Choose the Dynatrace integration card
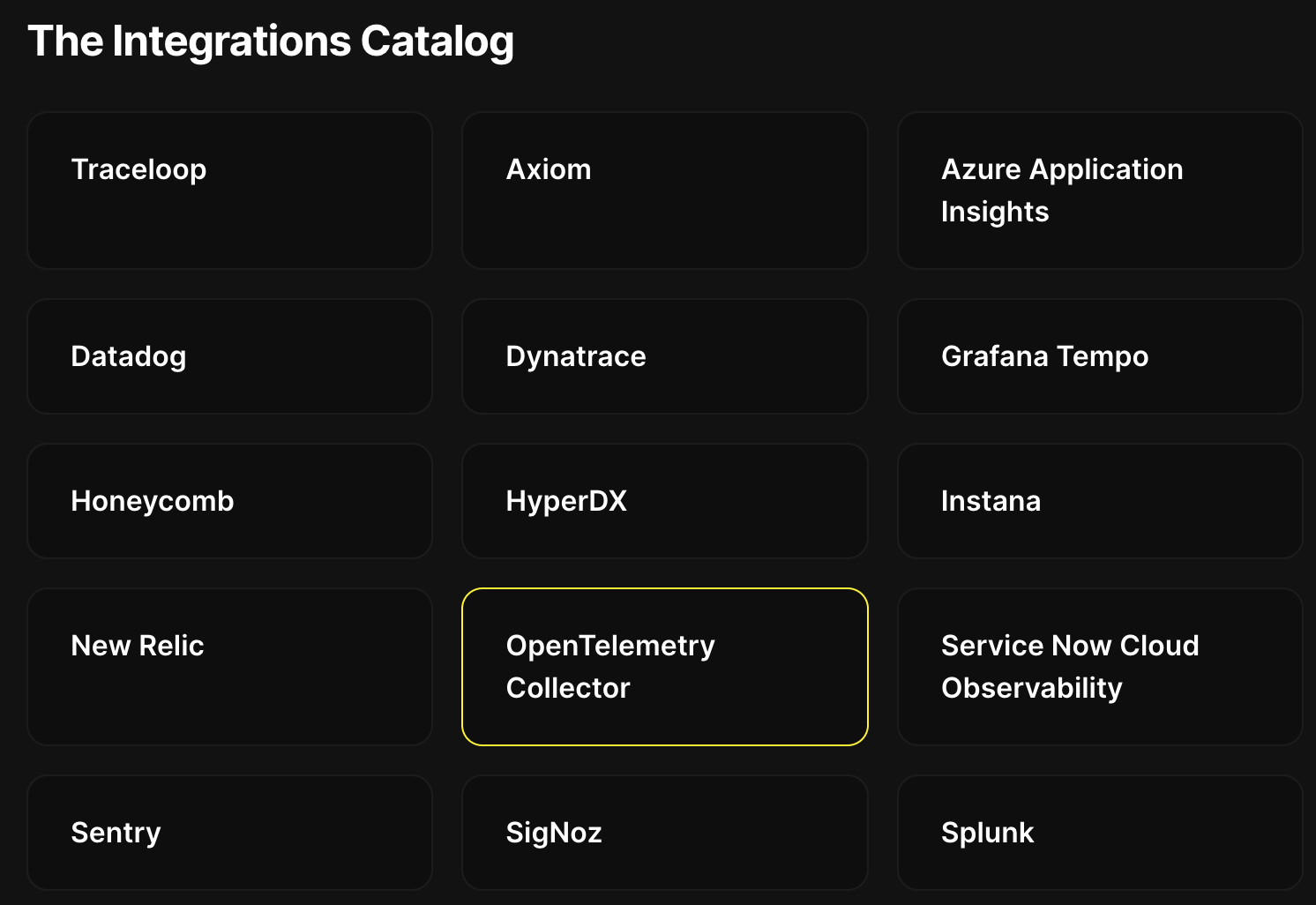Screen dimensions: 1316x905 pos(664,356)
